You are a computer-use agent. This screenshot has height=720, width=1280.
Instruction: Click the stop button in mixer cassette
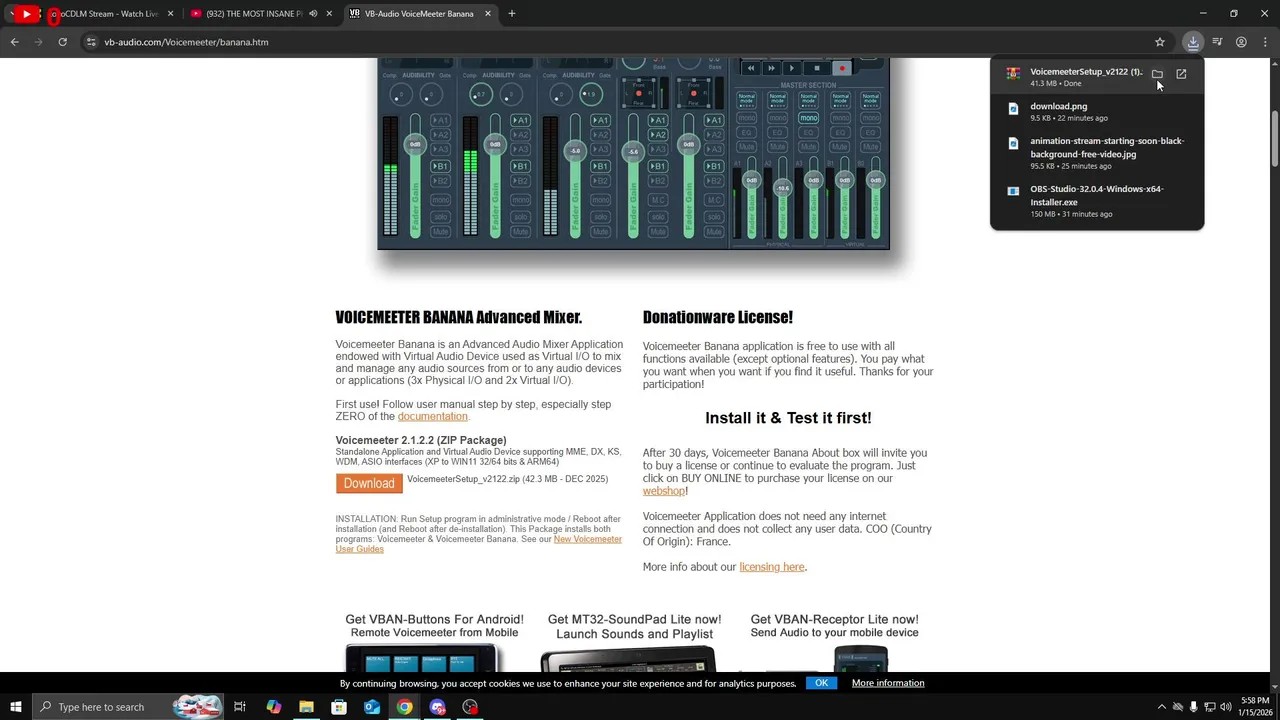817,68
